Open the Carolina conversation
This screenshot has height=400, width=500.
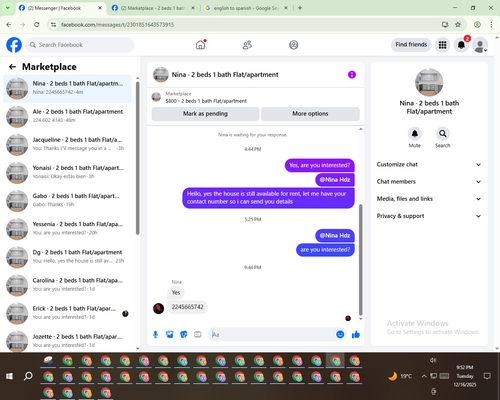point(67,285)
